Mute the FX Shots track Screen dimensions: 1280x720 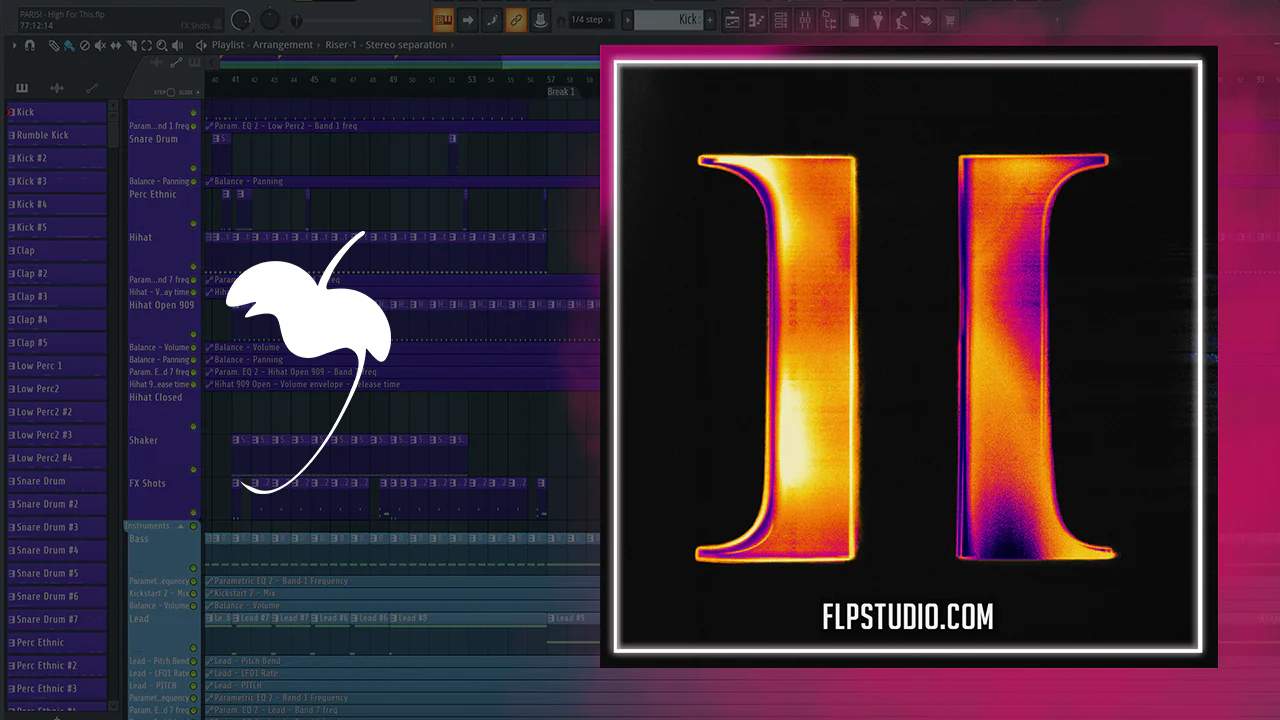click(x=194, y=512)
